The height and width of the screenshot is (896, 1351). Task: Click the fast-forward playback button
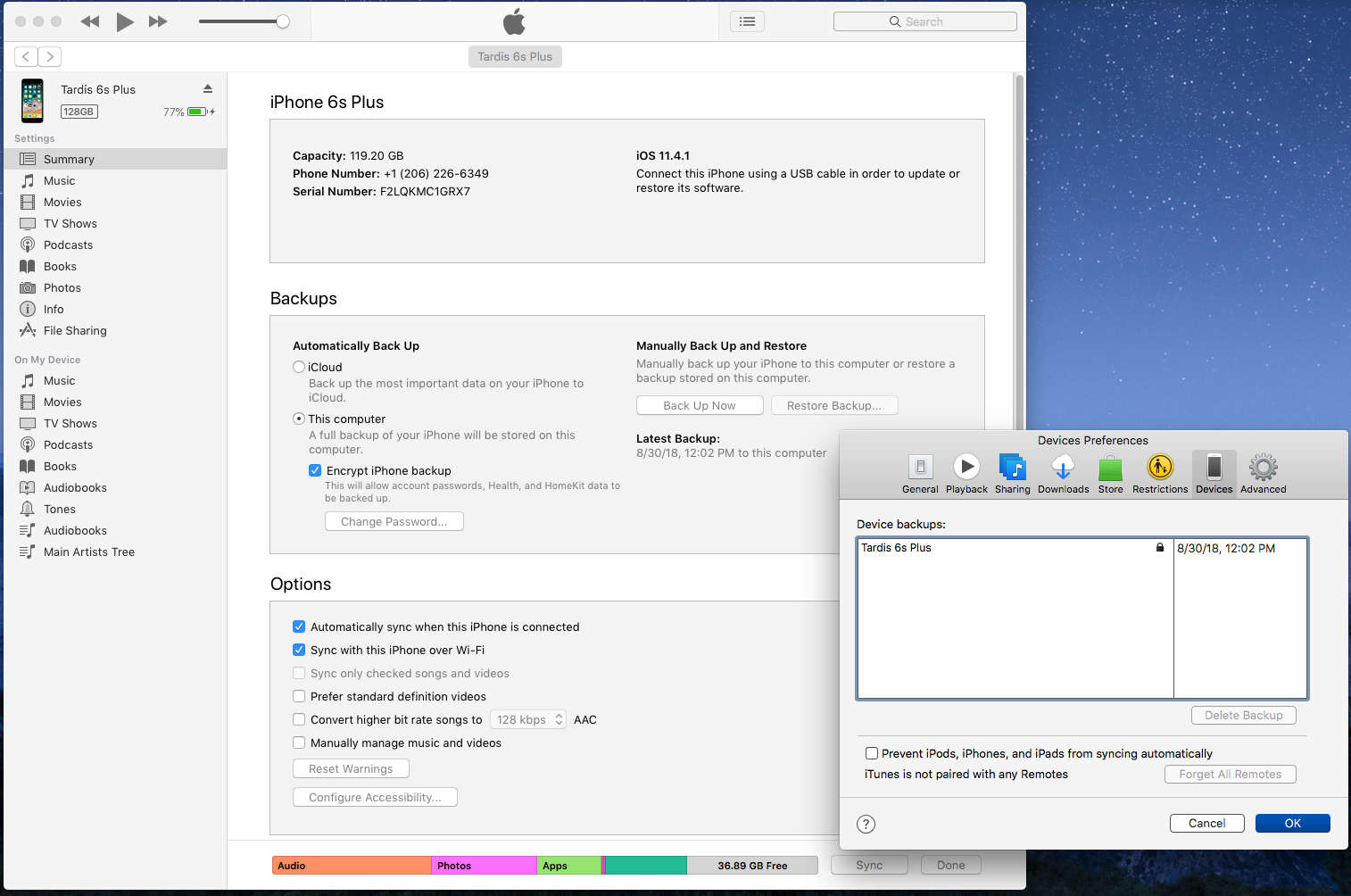(158, 21)
